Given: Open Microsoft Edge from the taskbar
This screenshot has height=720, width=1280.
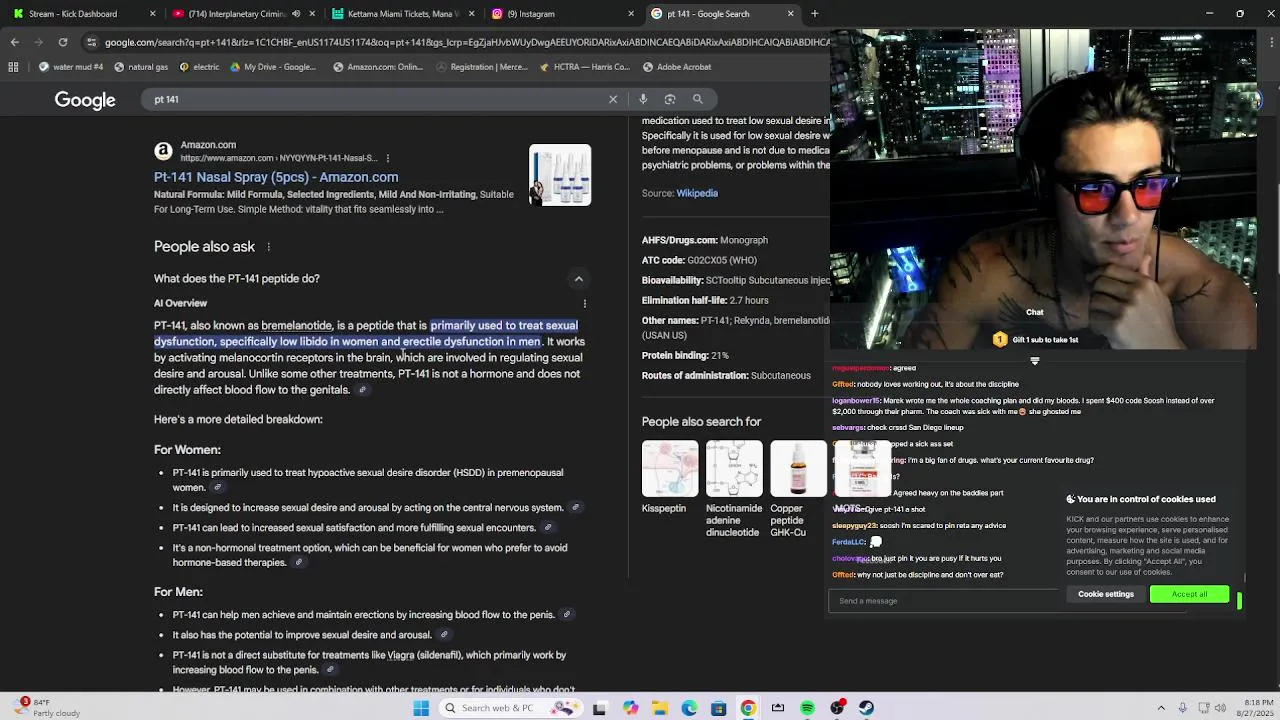Looking at the screenshot, I should [x=689, y=708].
